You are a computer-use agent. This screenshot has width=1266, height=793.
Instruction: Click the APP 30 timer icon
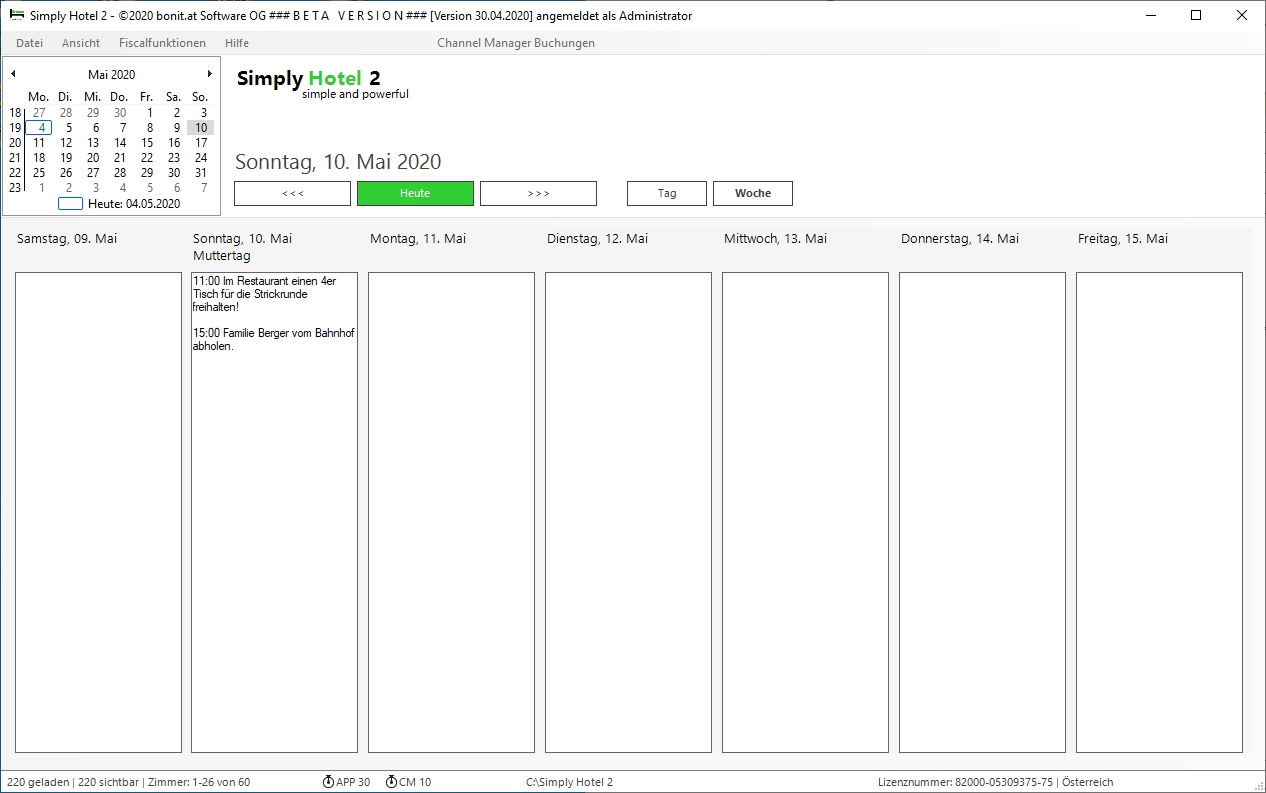point(328,782)
